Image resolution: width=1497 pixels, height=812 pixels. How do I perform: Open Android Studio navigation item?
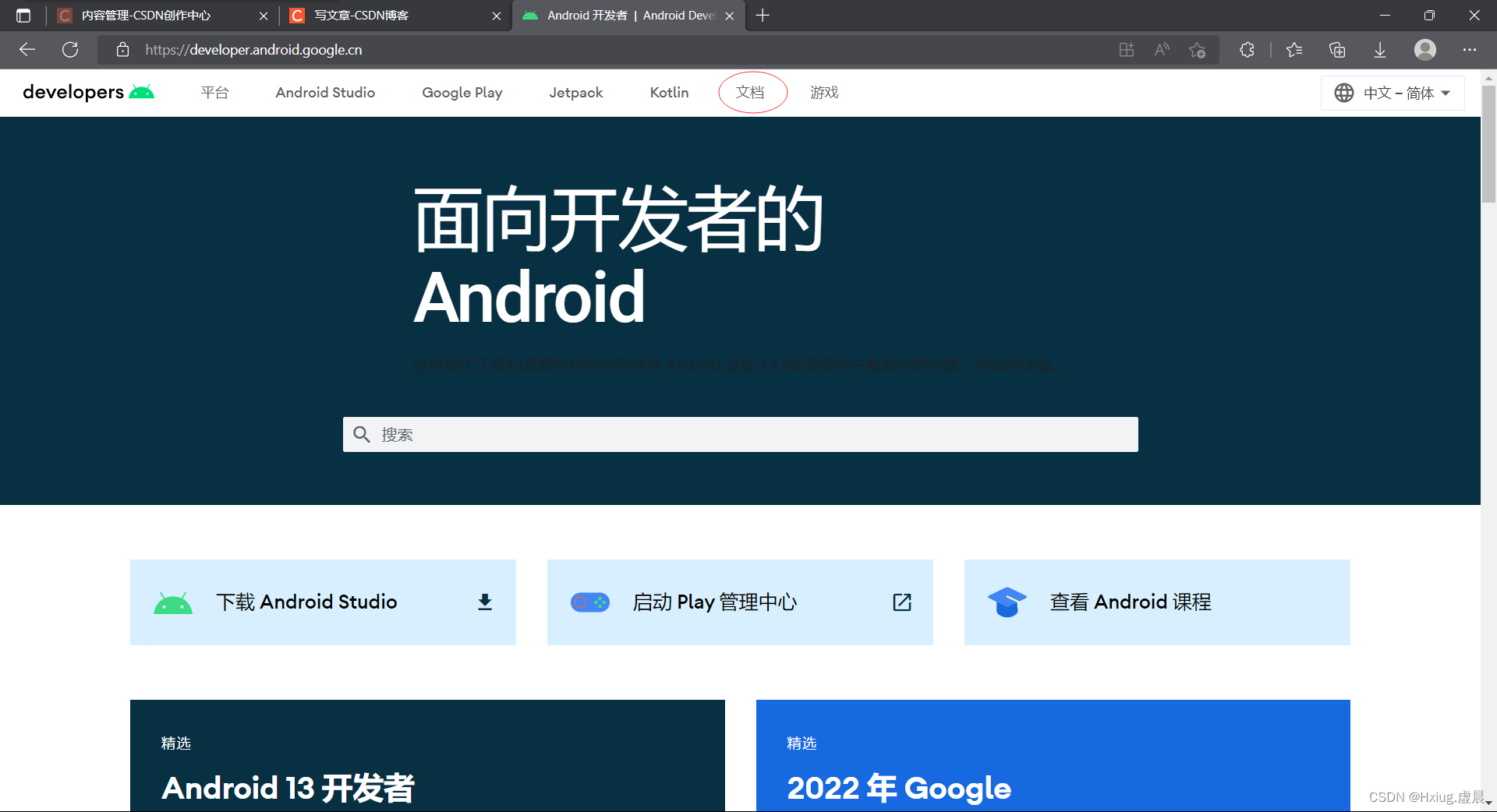pyautogui.click(x=325, y=93)
